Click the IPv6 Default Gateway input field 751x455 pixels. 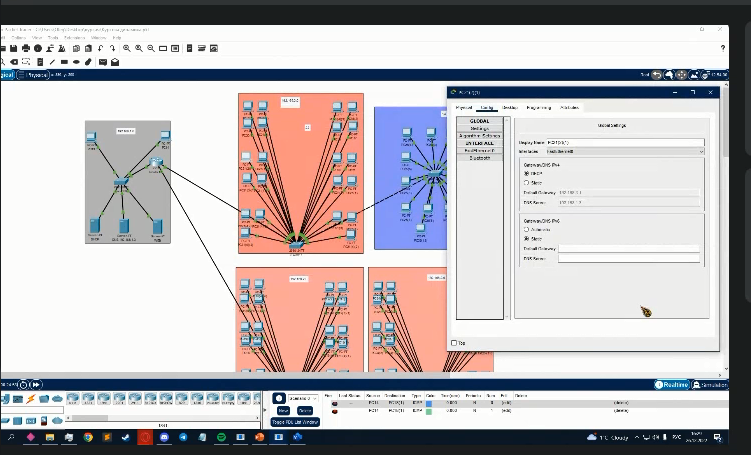628,248
